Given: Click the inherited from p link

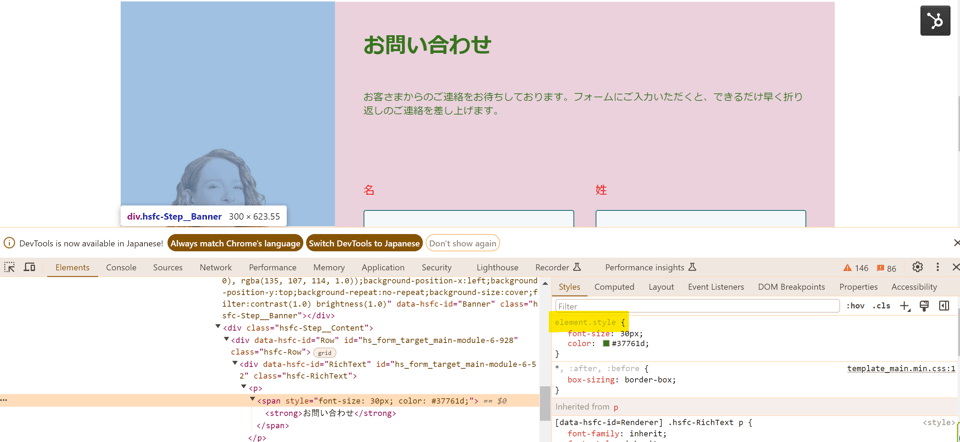Looking at the screenshot, I should 617,406.
